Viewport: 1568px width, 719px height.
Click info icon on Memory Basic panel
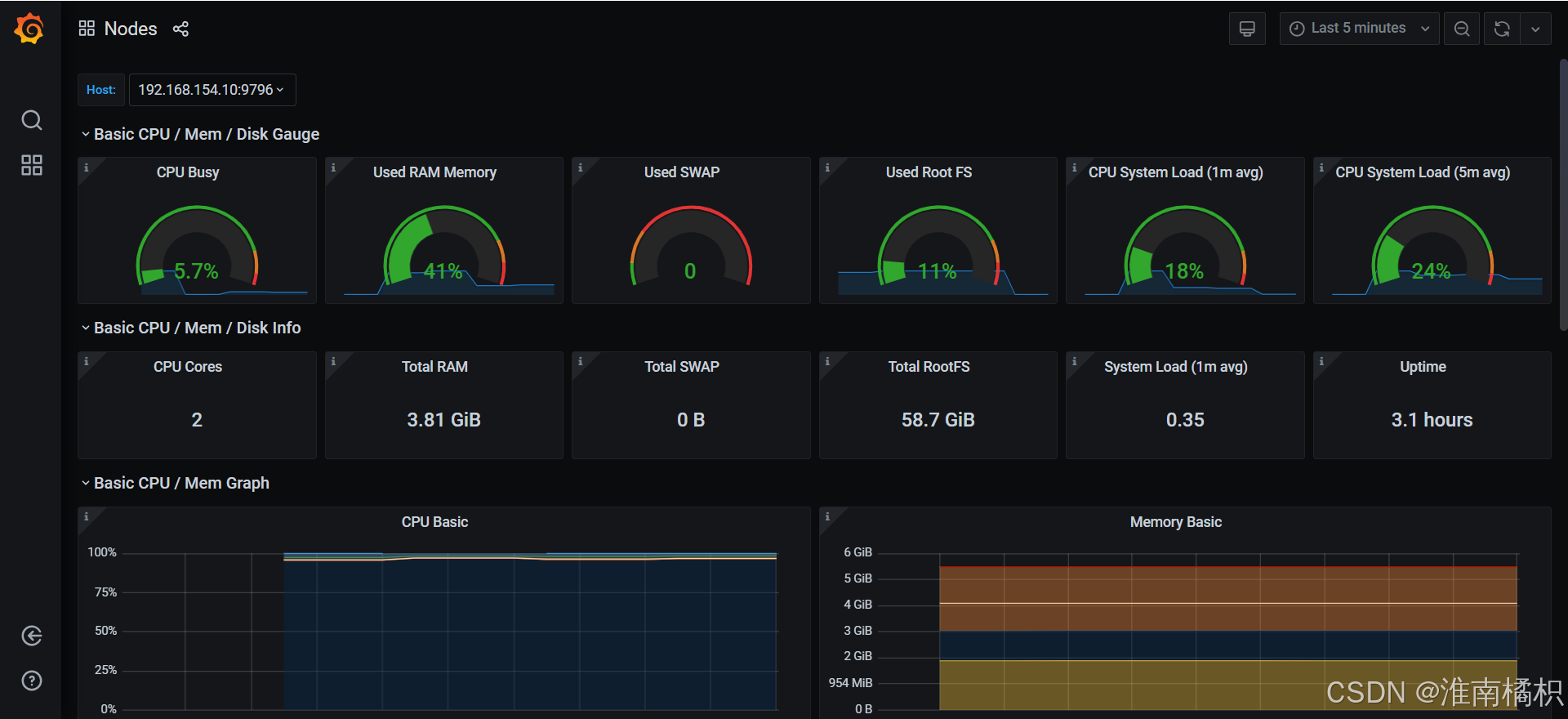pyautogui.click(x=827, y=516)
